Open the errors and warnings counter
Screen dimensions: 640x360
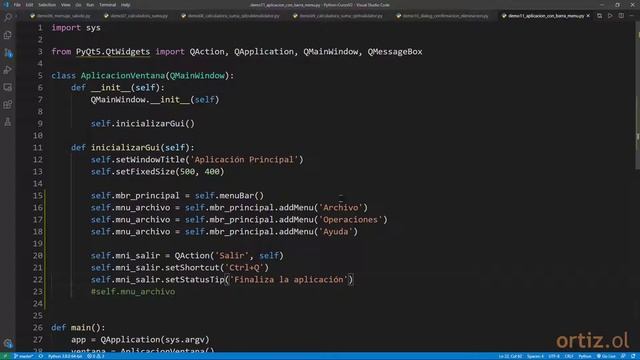point(96,356)
